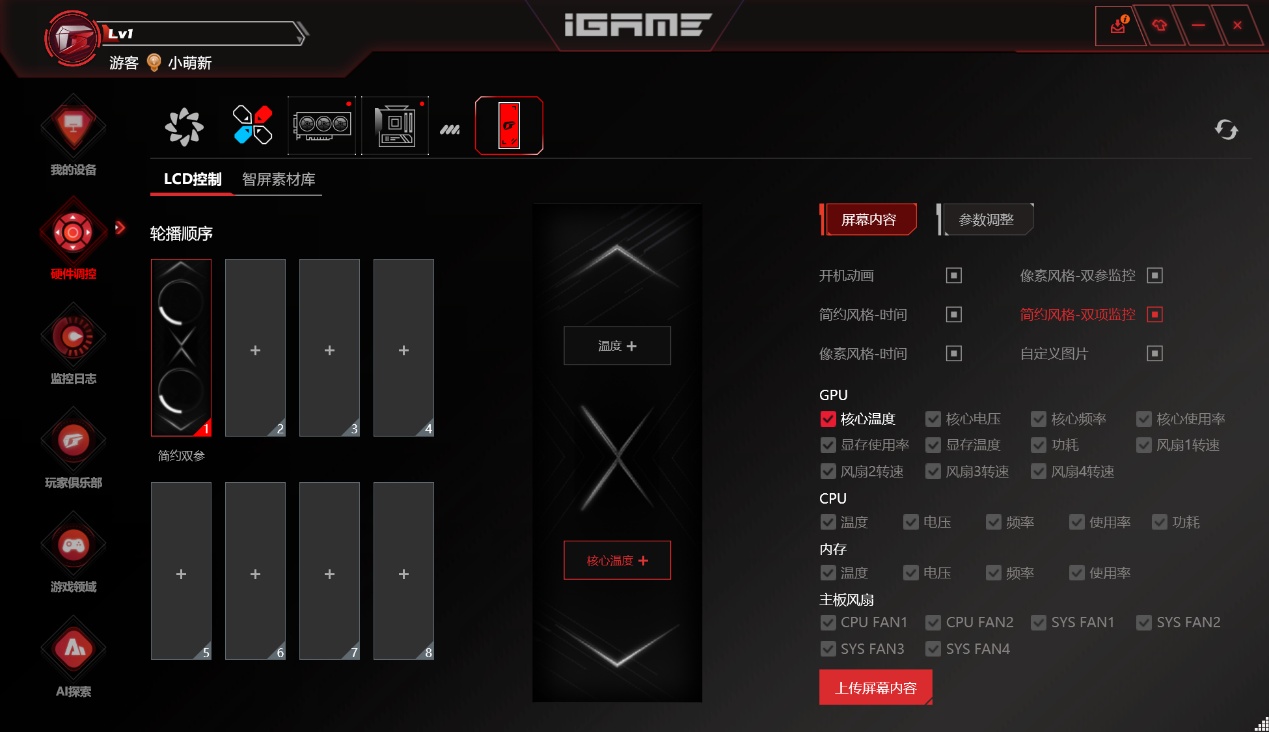Click the 温度 + button in preview
This screenshot has height=732, width=1269.
(617, 345)
